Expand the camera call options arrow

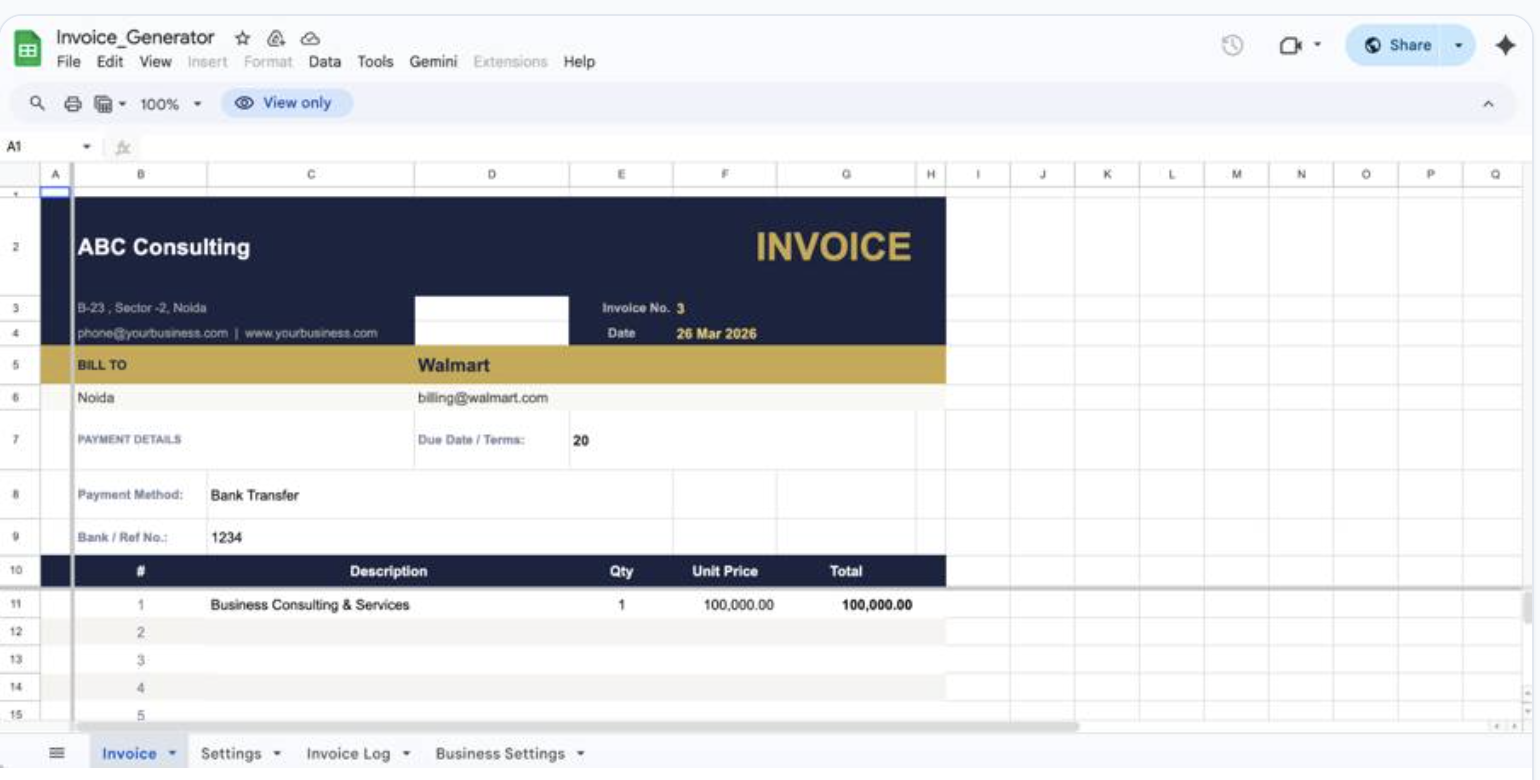pos(1317,45)
